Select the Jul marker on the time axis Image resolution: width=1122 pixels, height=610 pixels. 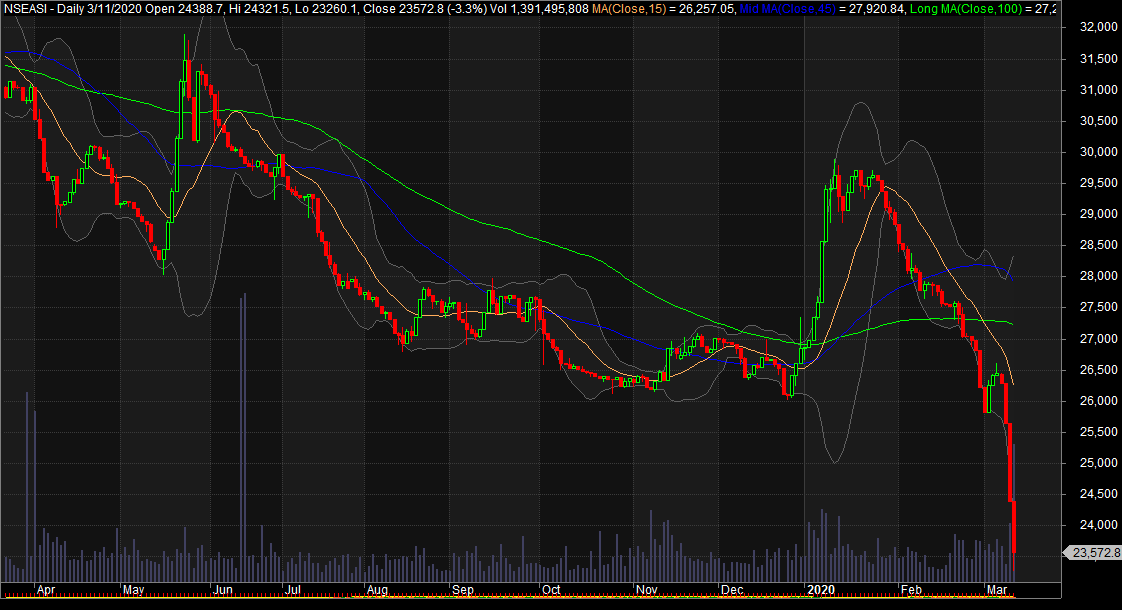pos(292,590)
